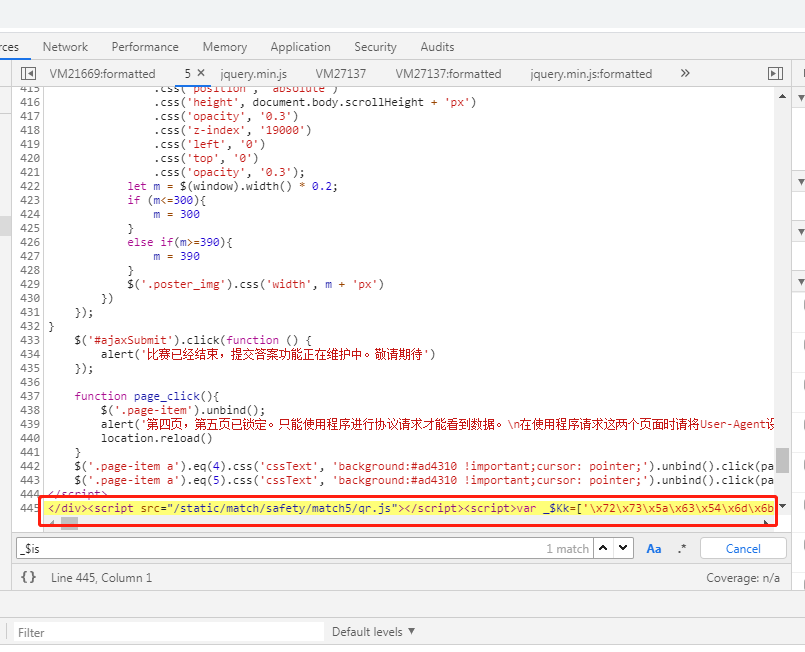Click the horizontal scrollbar thumb under code

click(x=69, y=523)
